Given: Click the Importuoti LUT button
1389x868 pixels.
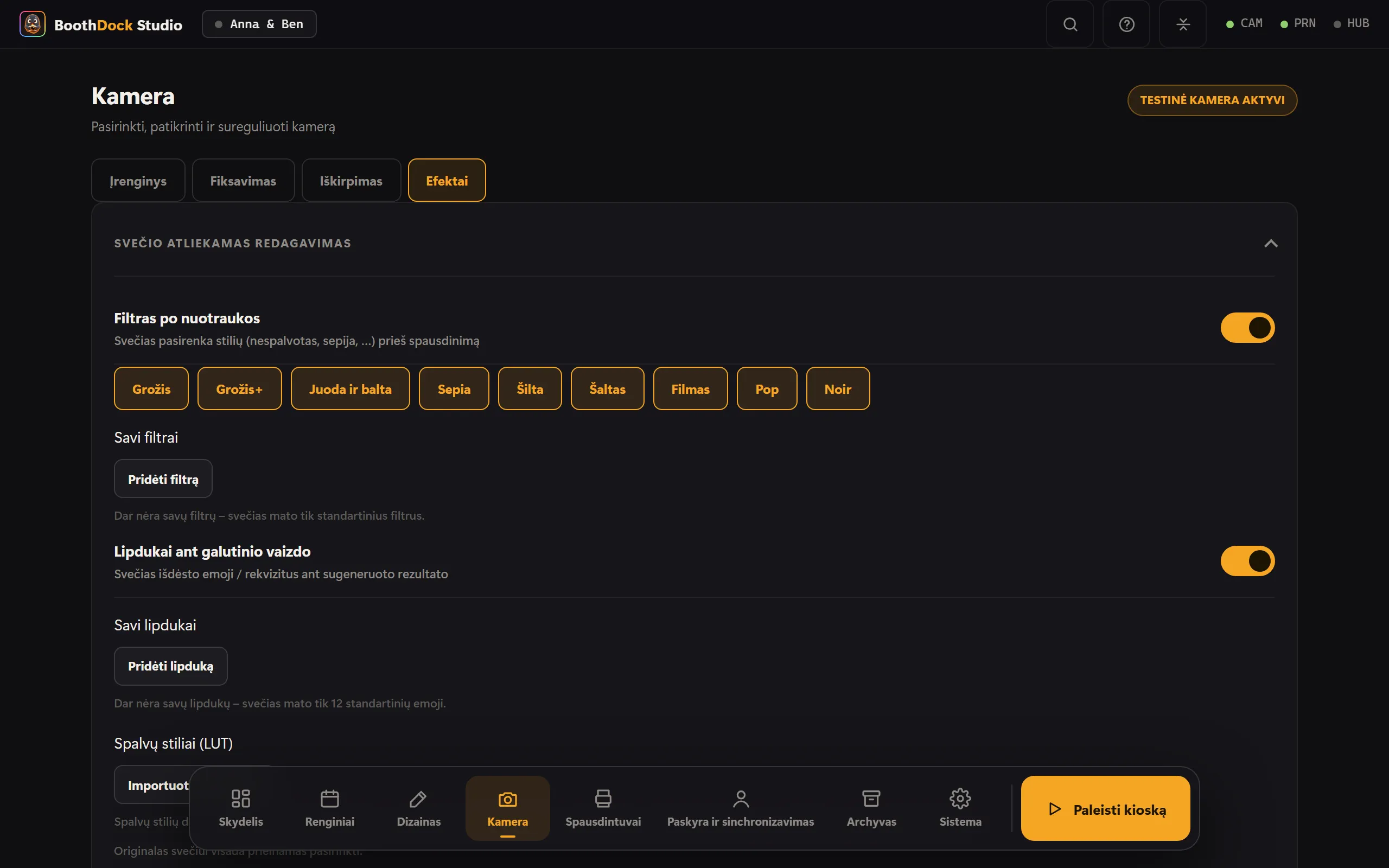Looking at the screenshot, I should point(152,785).
